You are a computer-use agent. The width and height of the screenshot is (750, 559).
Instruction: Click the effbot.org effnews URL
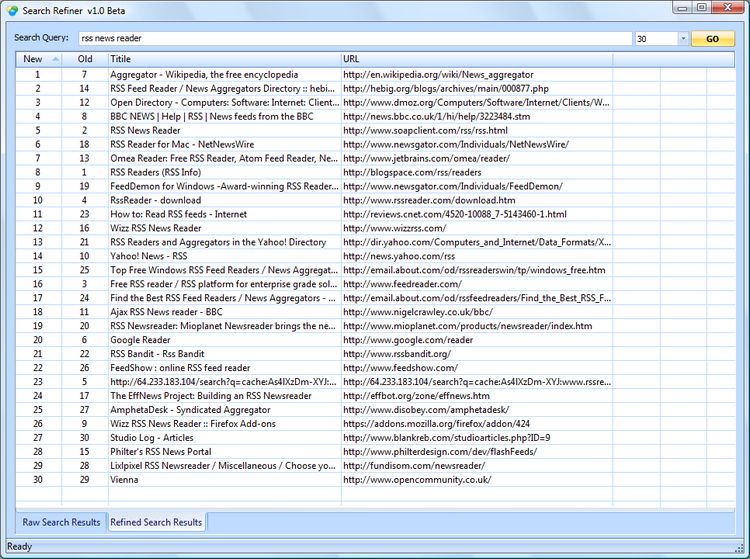pos(416,395)
